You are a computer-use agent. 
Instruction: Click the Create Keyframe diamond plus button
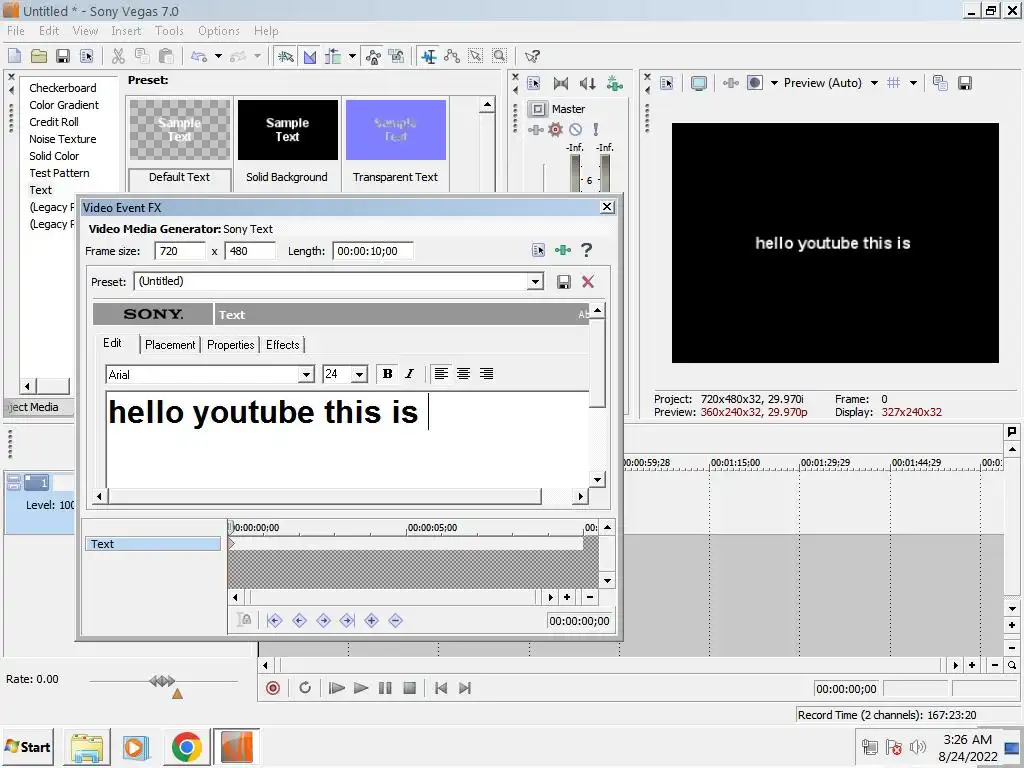(x=372, y=620)
